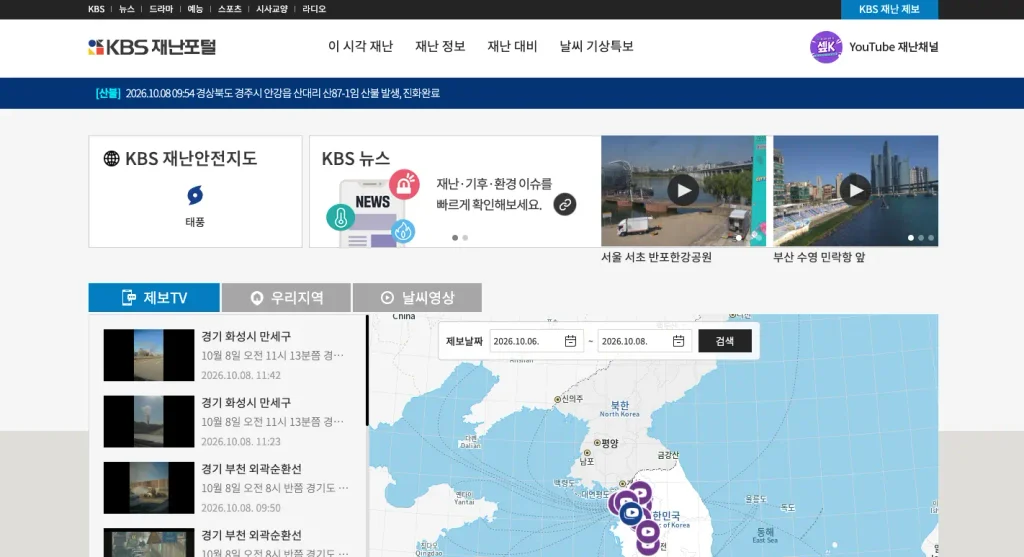Open thumbnail of report dated 2026.10.08. 09:50

pos(149,488)
